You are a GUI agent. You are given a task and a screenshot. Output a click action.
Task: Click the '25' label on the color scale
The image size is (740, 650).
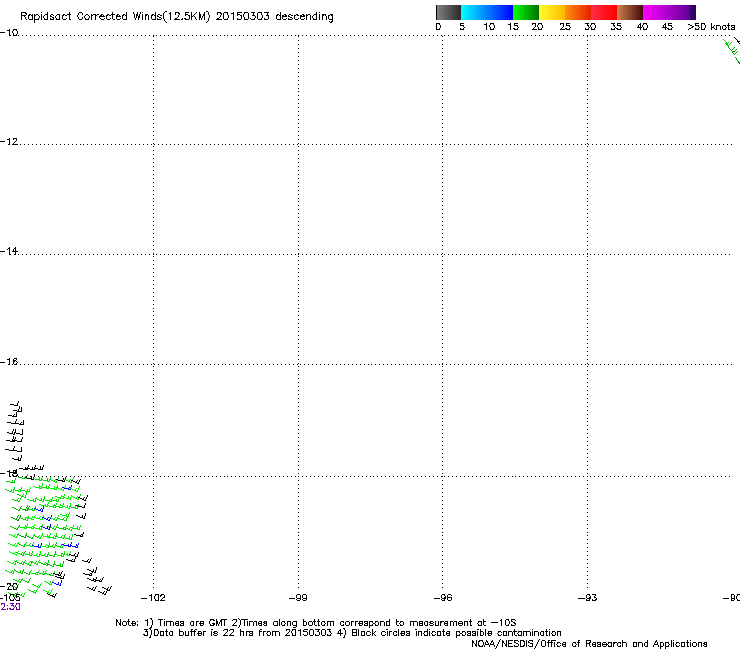click(565, 27)
